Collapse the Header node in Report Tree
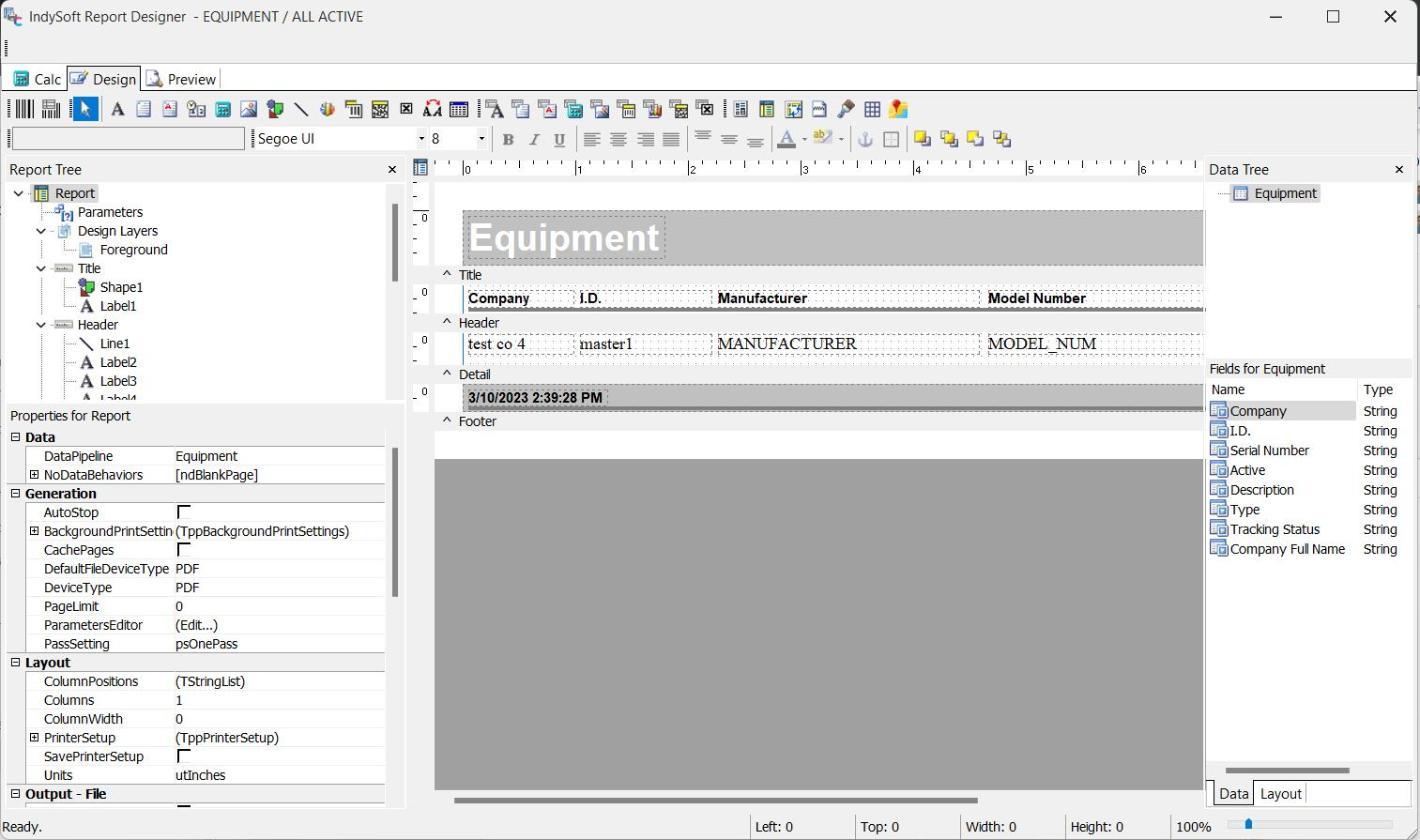Viewport: 1420px width, 840px height. [41, 325]
